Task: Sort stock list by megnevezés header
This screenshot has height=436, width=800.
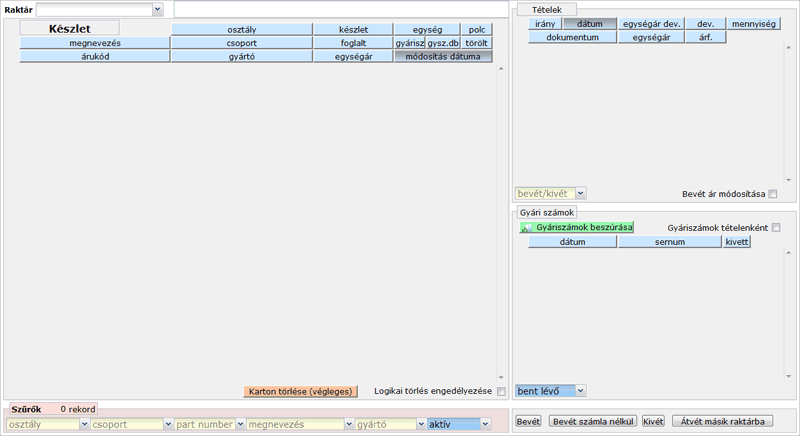Action: click(x=95, y=44)
